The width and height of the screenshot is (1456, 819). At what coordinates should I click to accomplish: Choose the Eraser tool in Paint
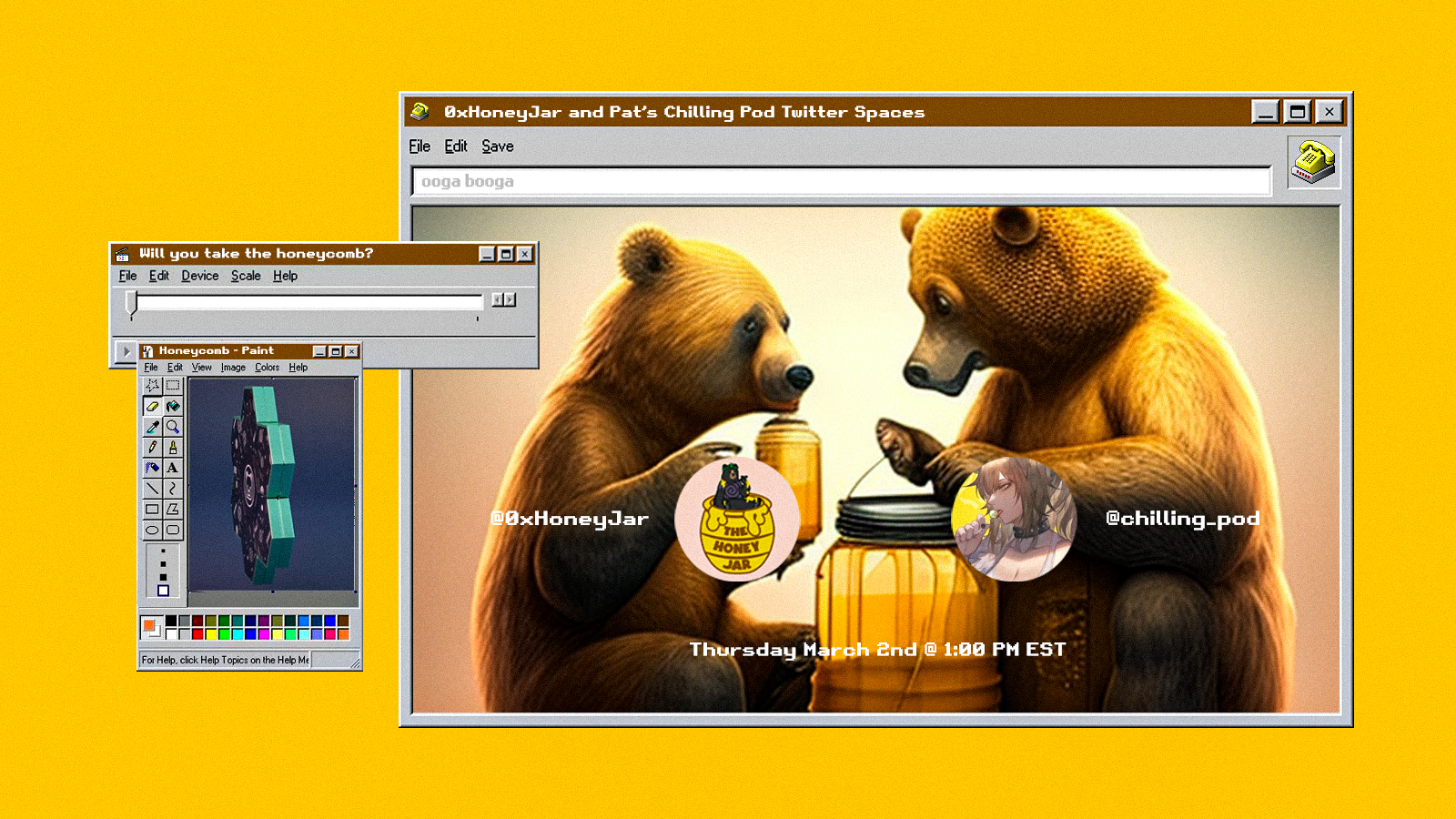coord(152,406)
